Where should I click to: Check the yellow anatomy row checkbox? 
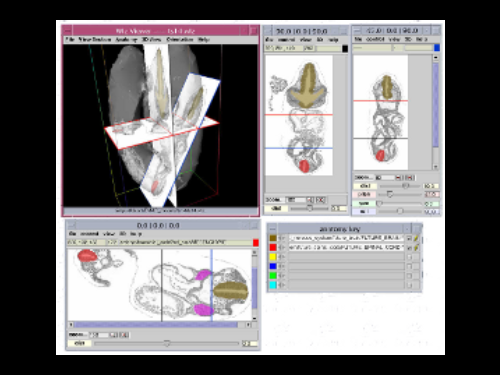[x=409, y=257]
